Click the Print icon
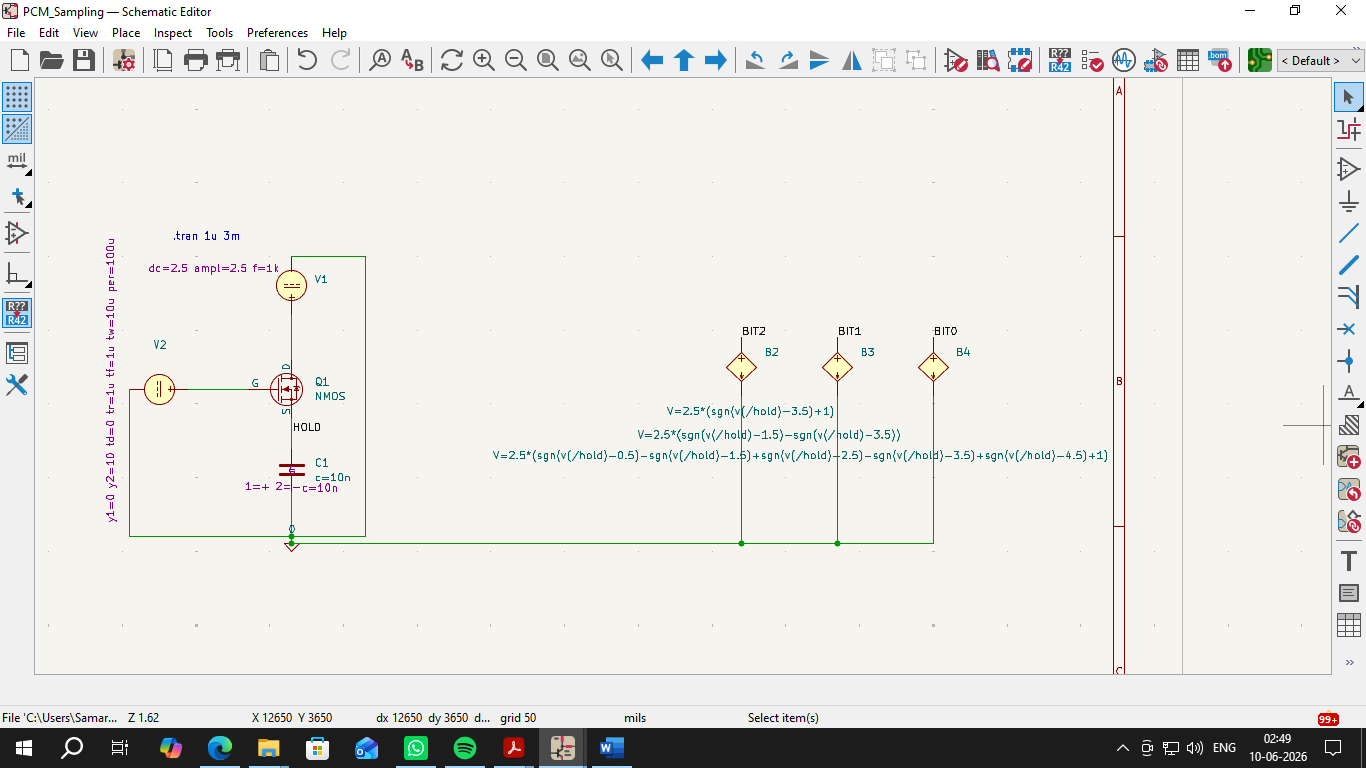1366x768 pixels. click(x=196, y=60)
